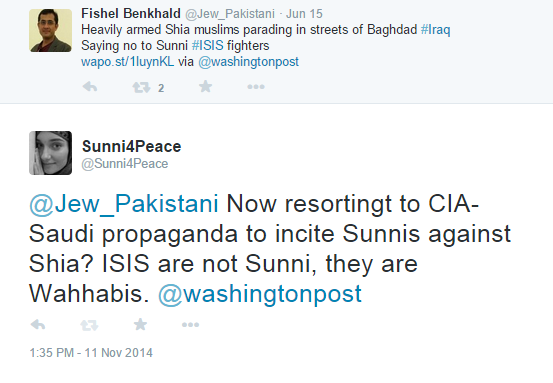553x383 pixels.
Task: Open Fishel Benkhald's profile name
Action: click(x=131, y=14)
